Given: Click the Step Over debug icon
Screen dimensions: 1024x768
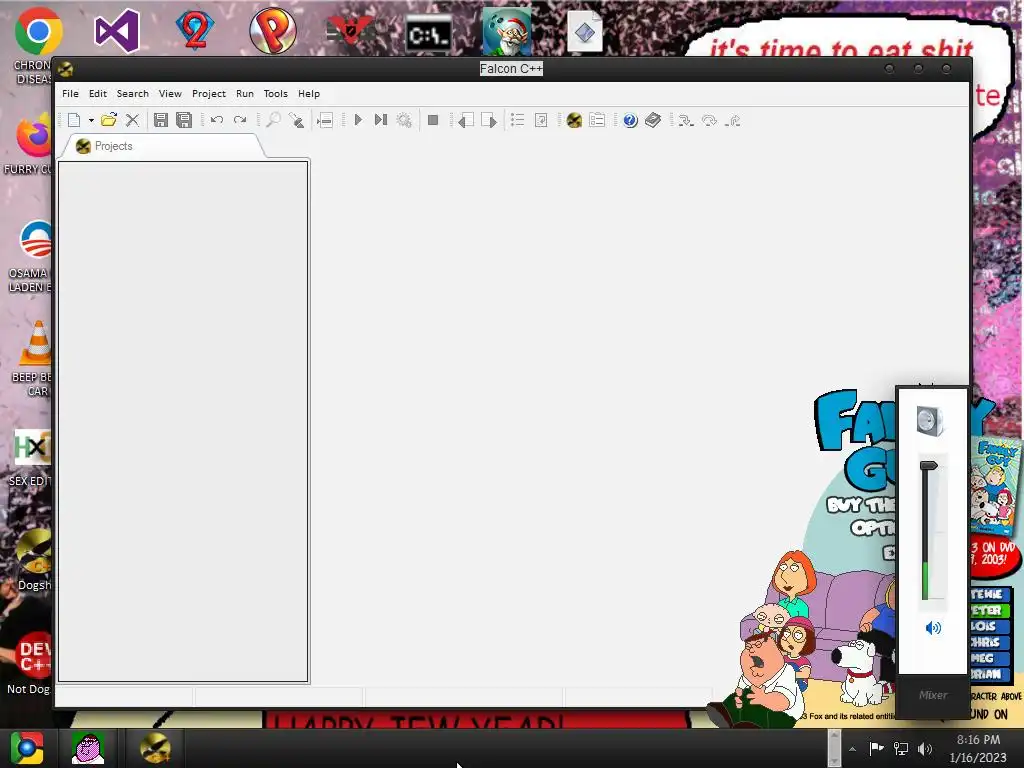Looking at the screenshot, I should (709, 120).
